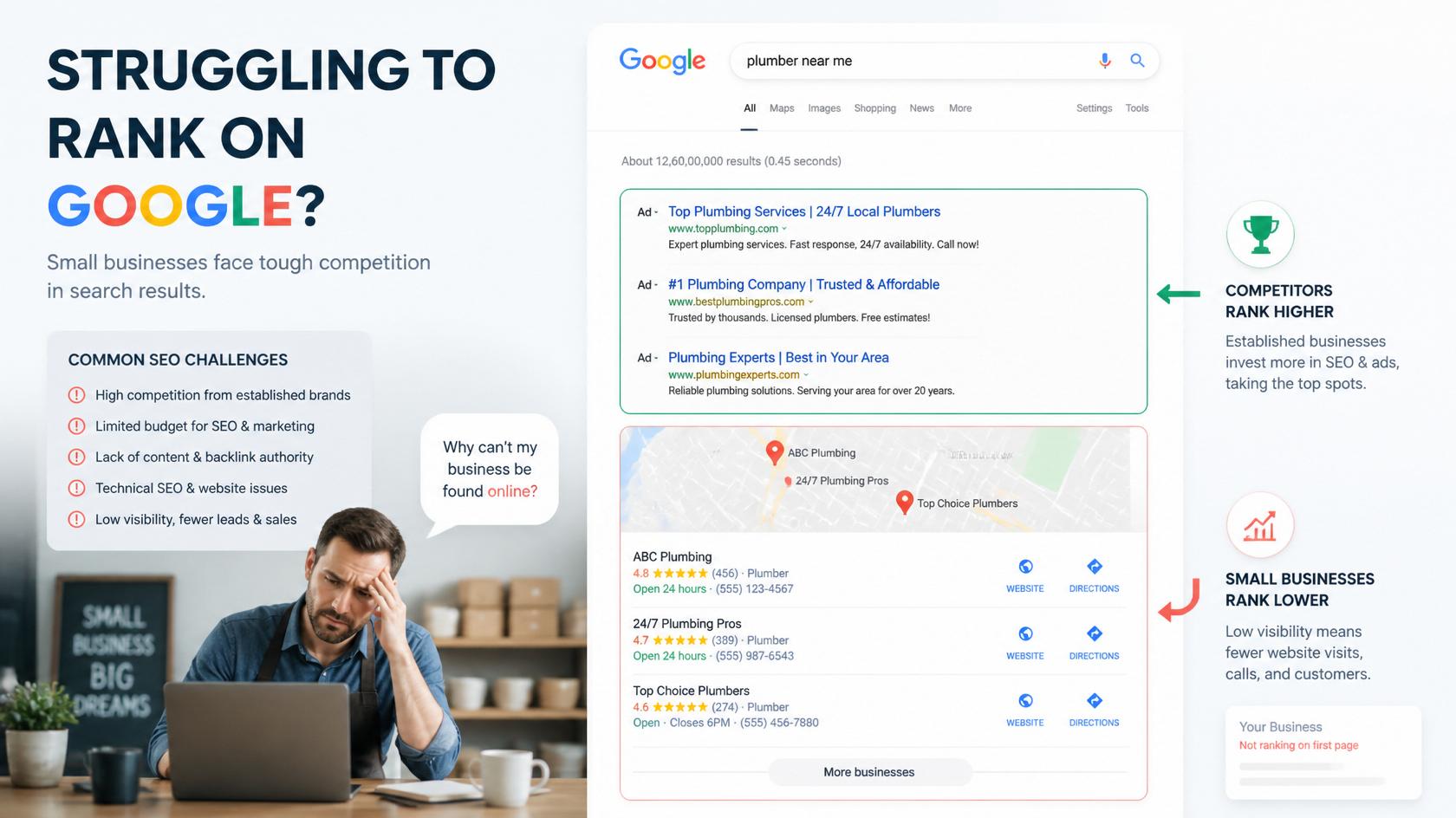Click the ABC Plumbing map pin

[775, 451]
